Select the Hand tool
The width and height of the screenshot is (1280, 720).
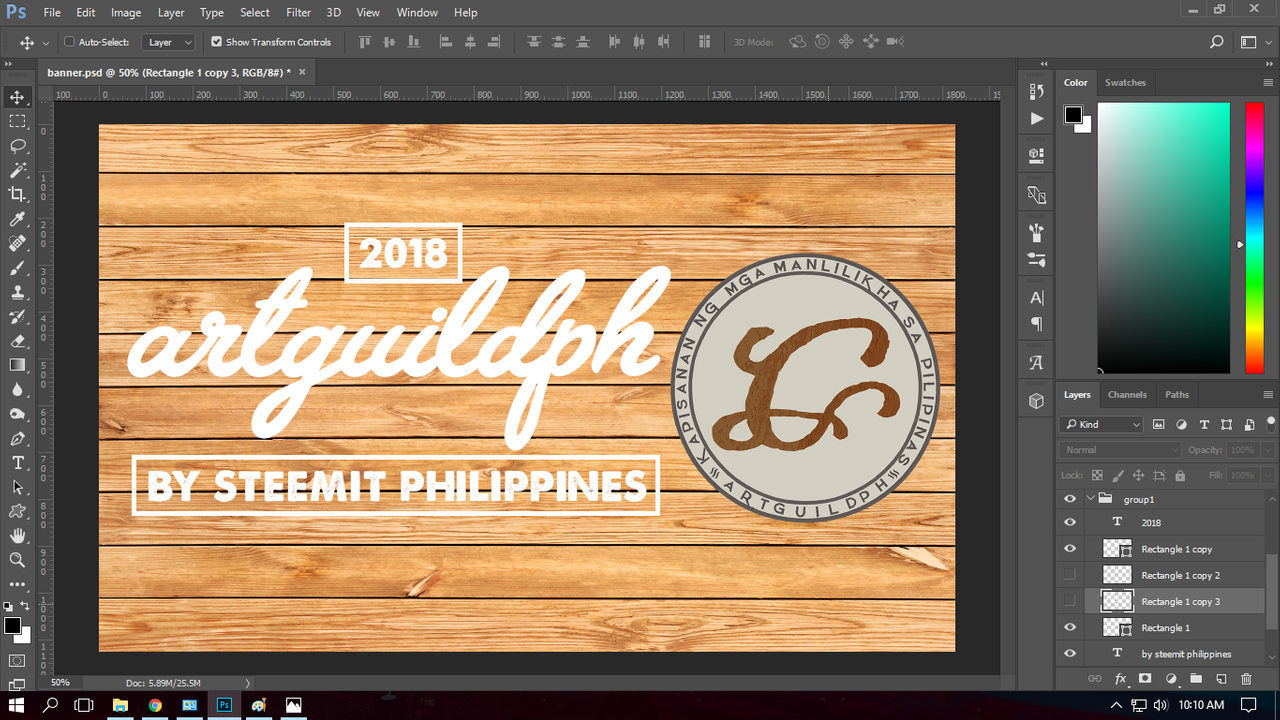tap(17, 535)
